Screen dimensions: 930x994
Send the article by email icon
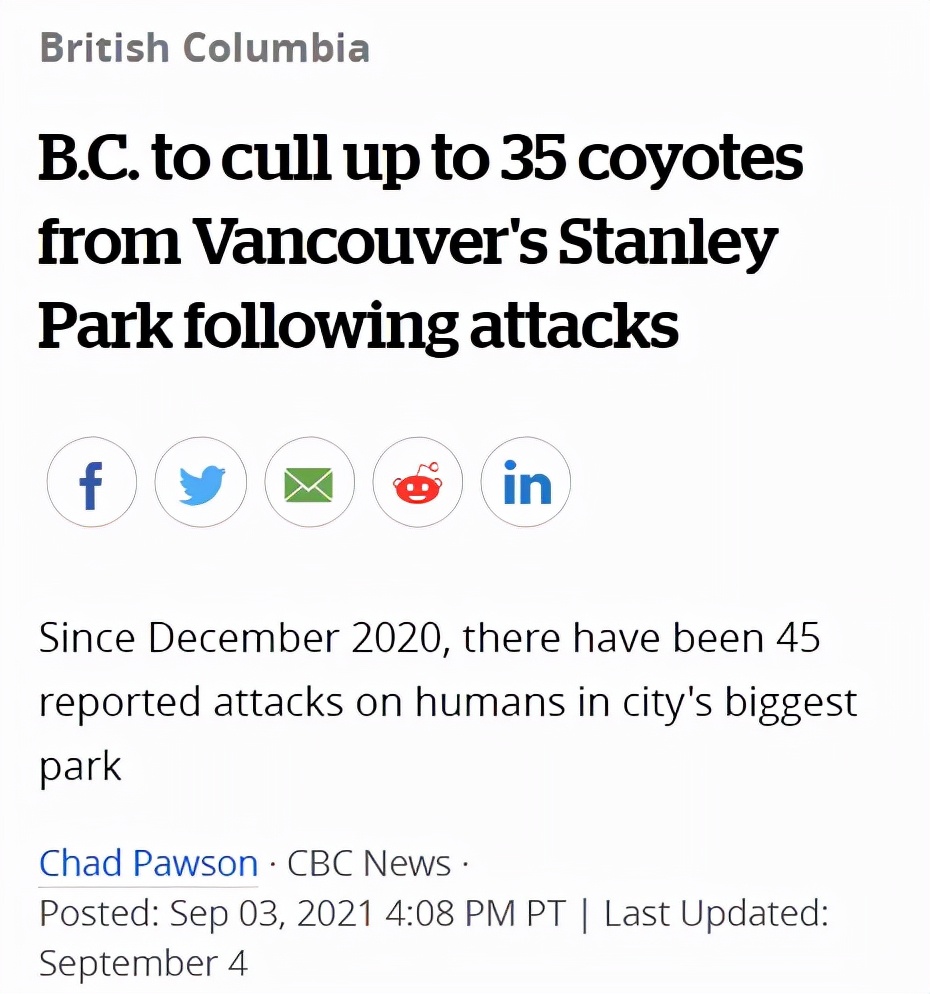pyautogui.click(x=309, y=483)
